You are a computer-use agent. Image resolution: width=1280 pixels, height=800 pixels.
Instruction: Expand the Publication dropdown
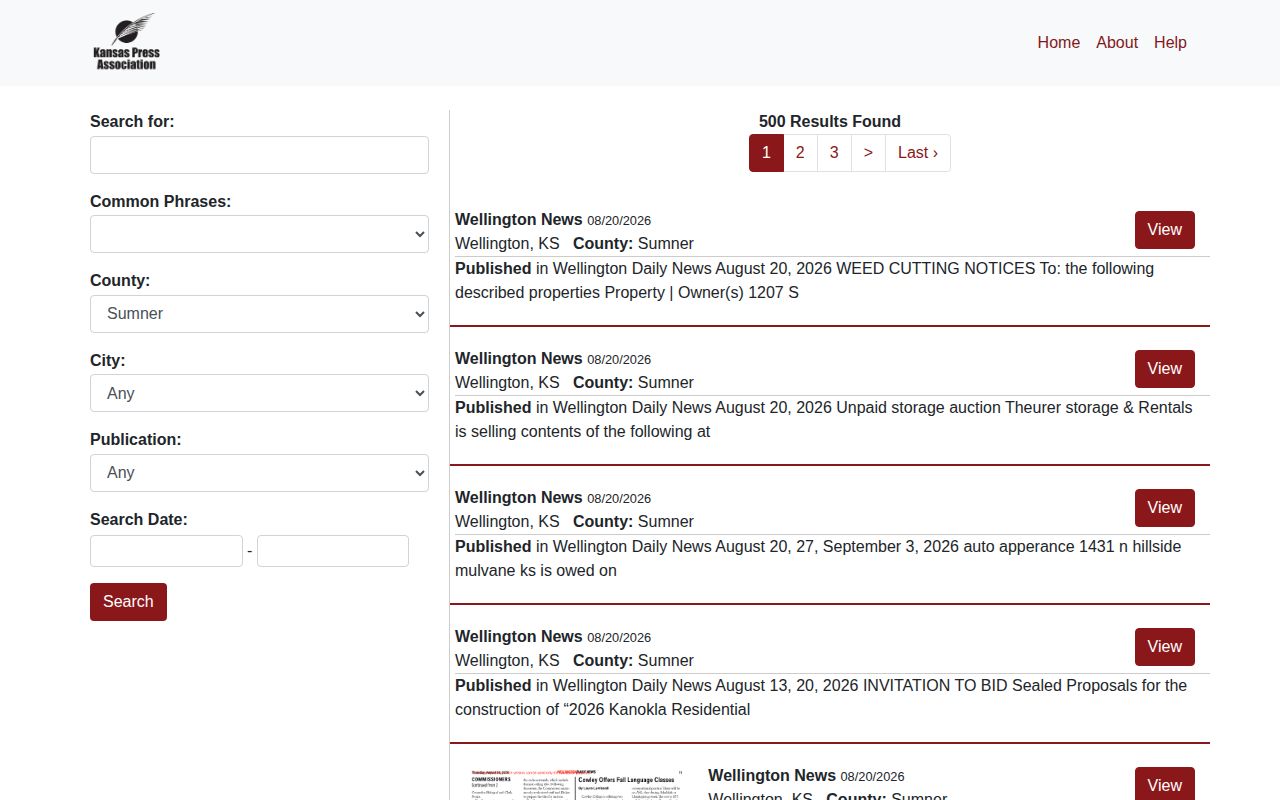(259, 473)
